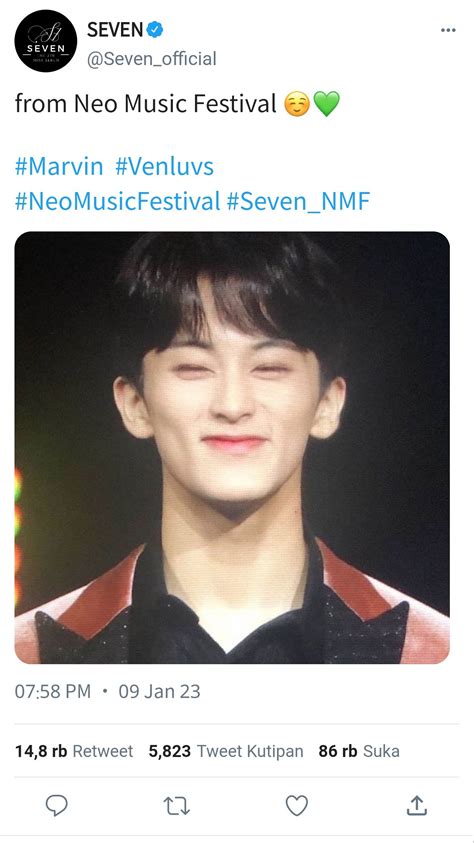This screenshot has height=843, width=474.
Task: Click the SEVEN display name
Action: 115,30
